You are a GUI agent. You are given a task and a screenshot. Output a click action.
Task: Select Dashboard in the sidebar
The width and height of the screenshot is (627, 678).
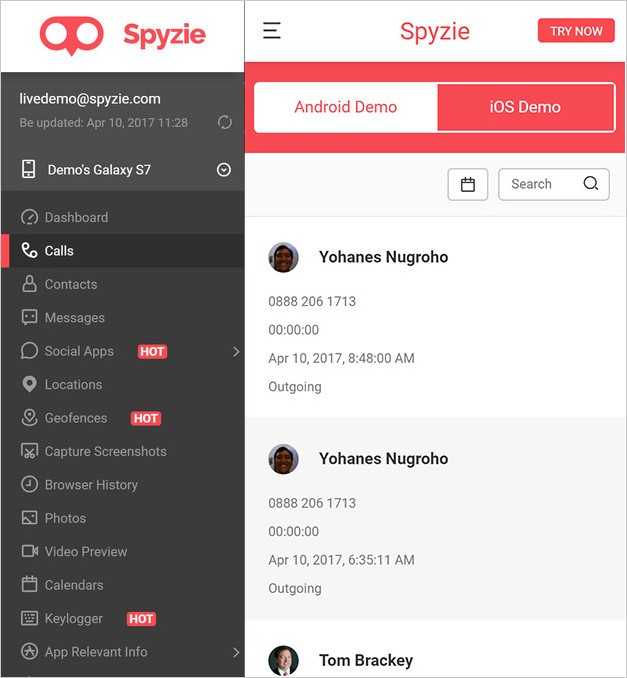tap(76, 218)
